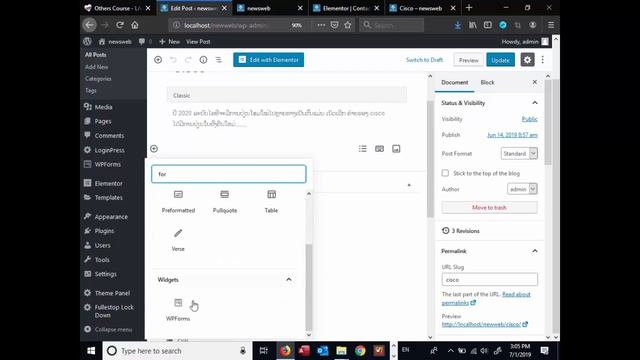Viewport: 640px width, 360px height.
Task: Open the settings gear next to Update
Action: tap(527, 60)
